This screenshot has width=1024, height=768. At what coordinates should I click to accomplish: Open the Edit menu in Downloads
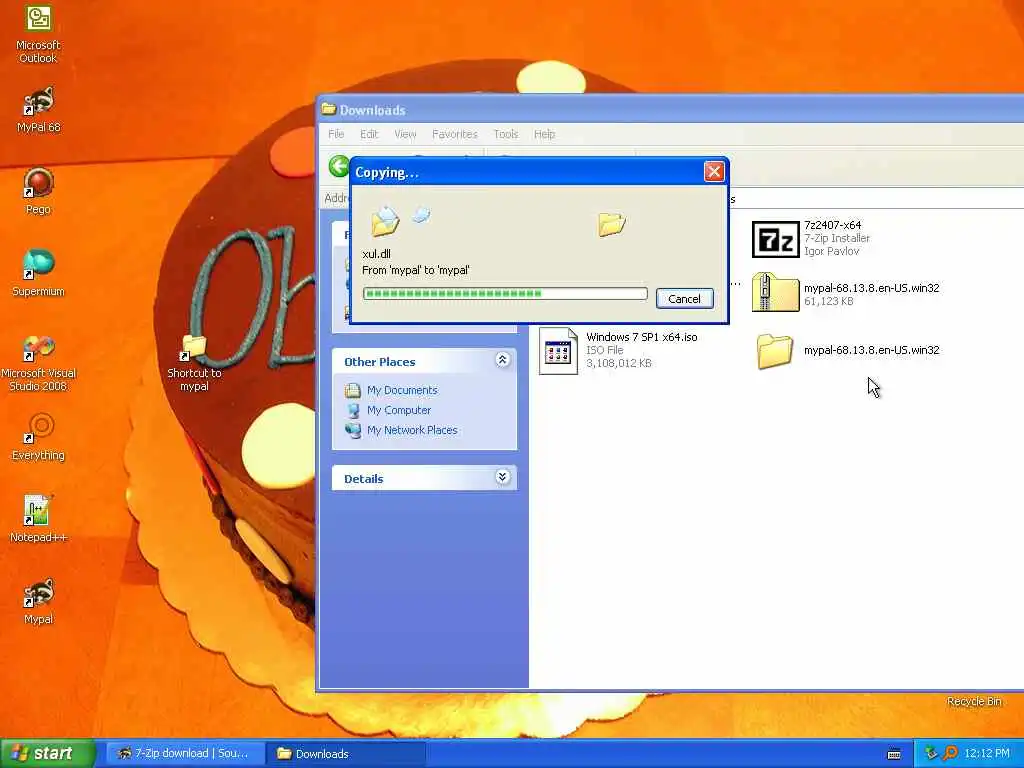click(369, 134)
